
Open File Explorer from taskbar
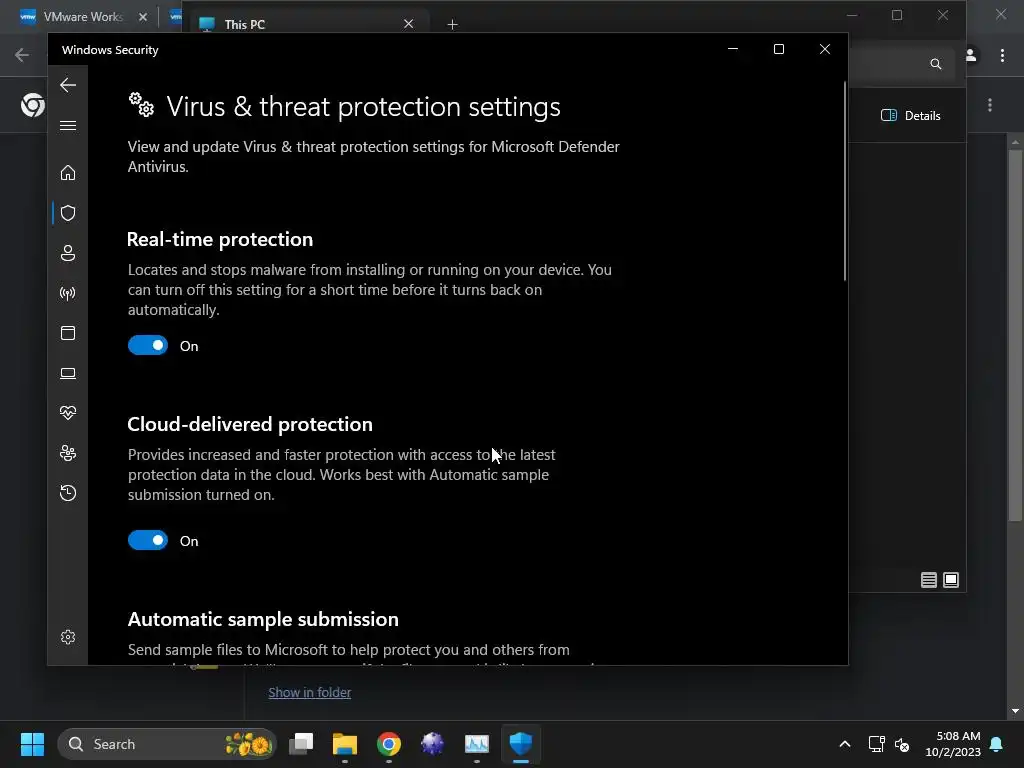point(345,744)
